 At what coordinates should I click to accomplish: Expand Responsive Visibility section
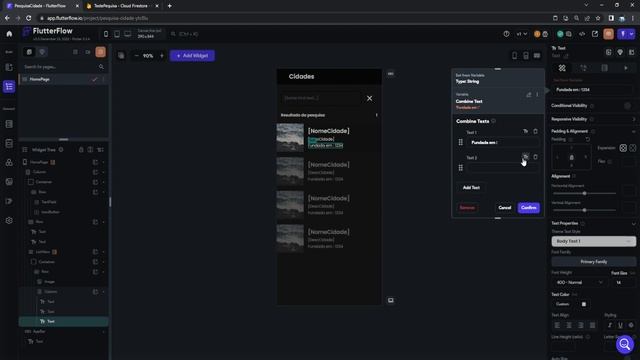click(x=633, y=119)
